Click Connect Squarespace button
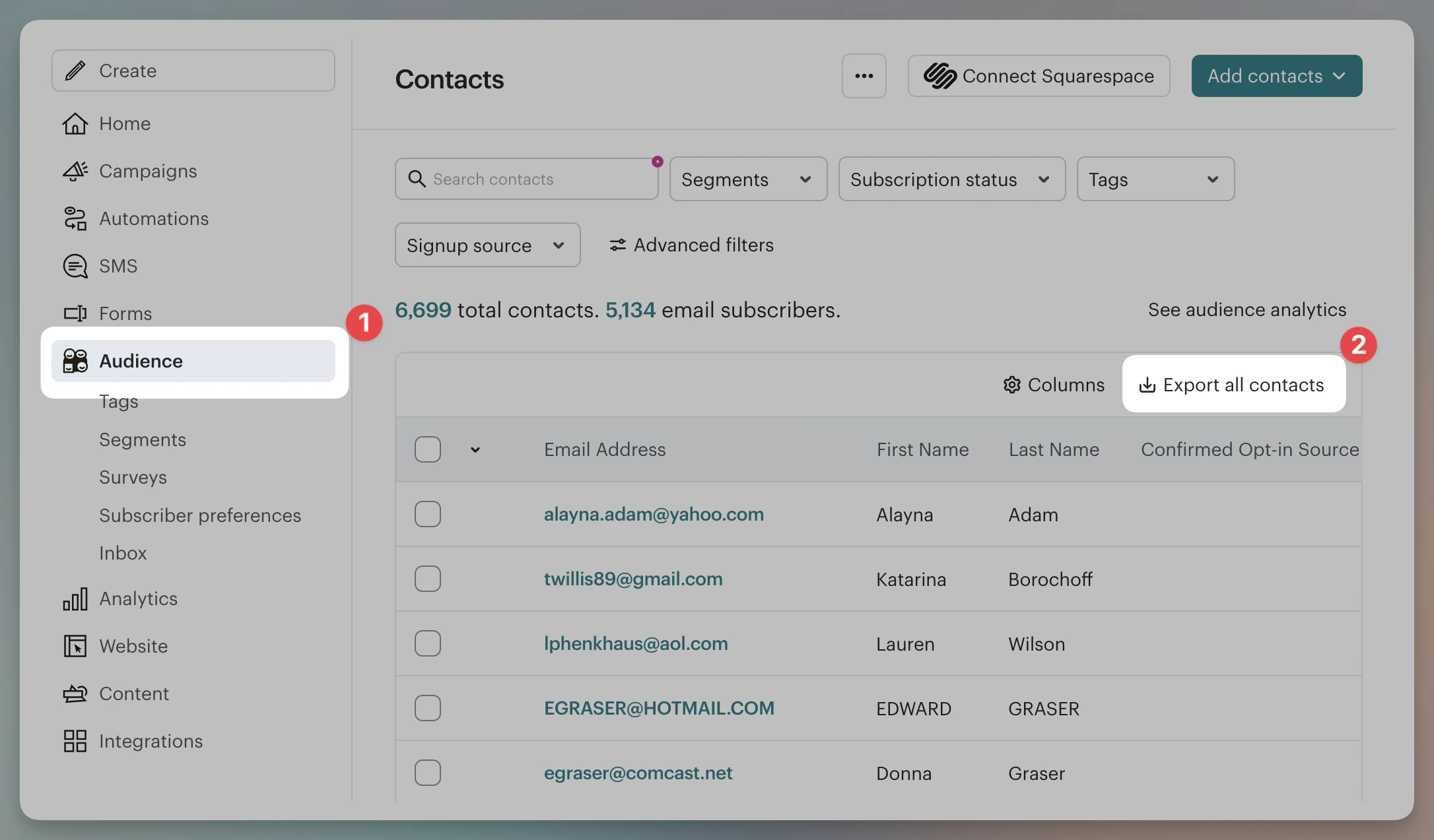Image resolution: width=1434 pixels, height=840 pixels. pyautogui.click(x=1039, y=76)
